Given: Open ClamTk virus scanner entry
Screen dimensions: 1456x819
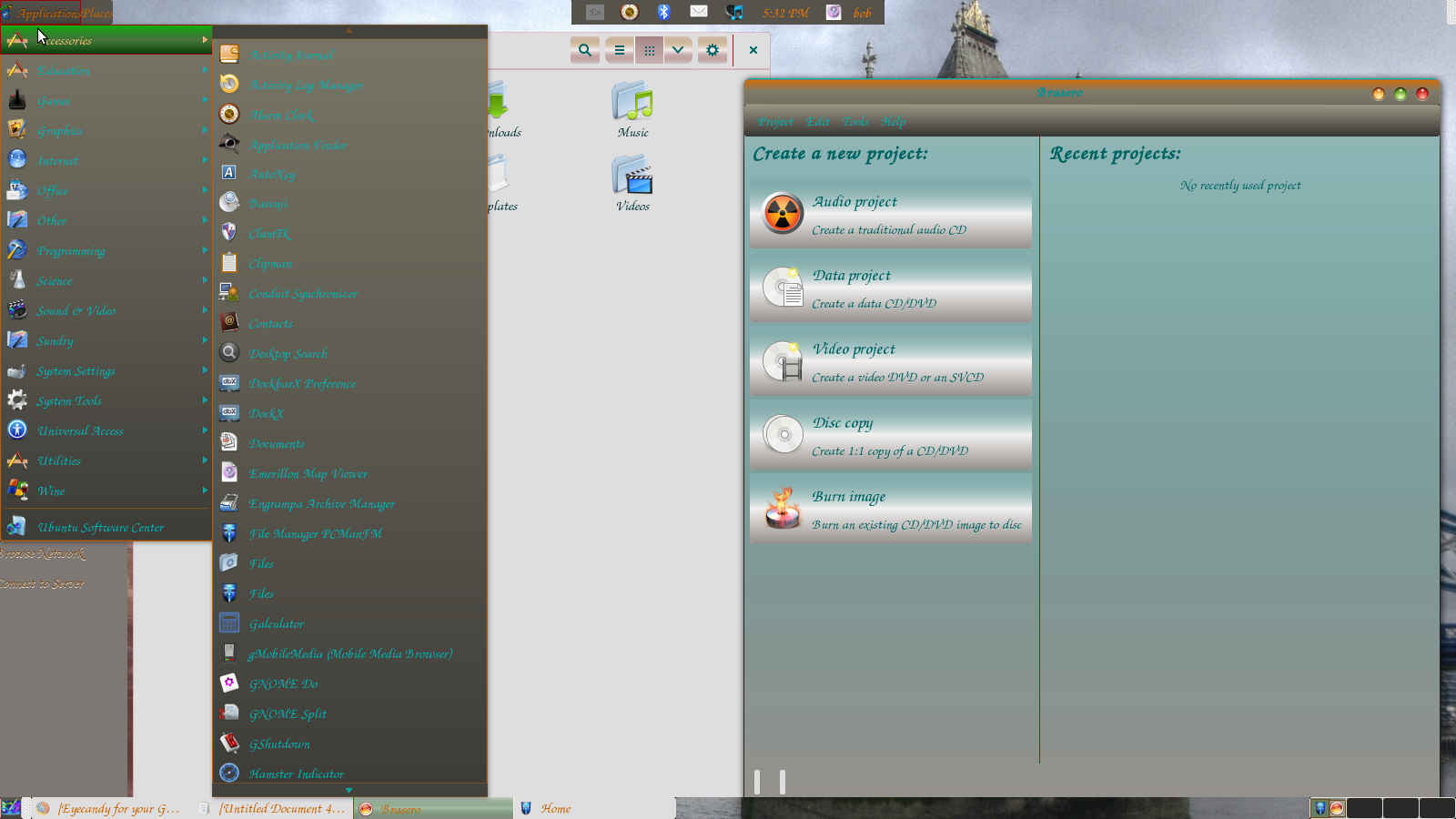Looking at the screenshot, I should point(349,233).
